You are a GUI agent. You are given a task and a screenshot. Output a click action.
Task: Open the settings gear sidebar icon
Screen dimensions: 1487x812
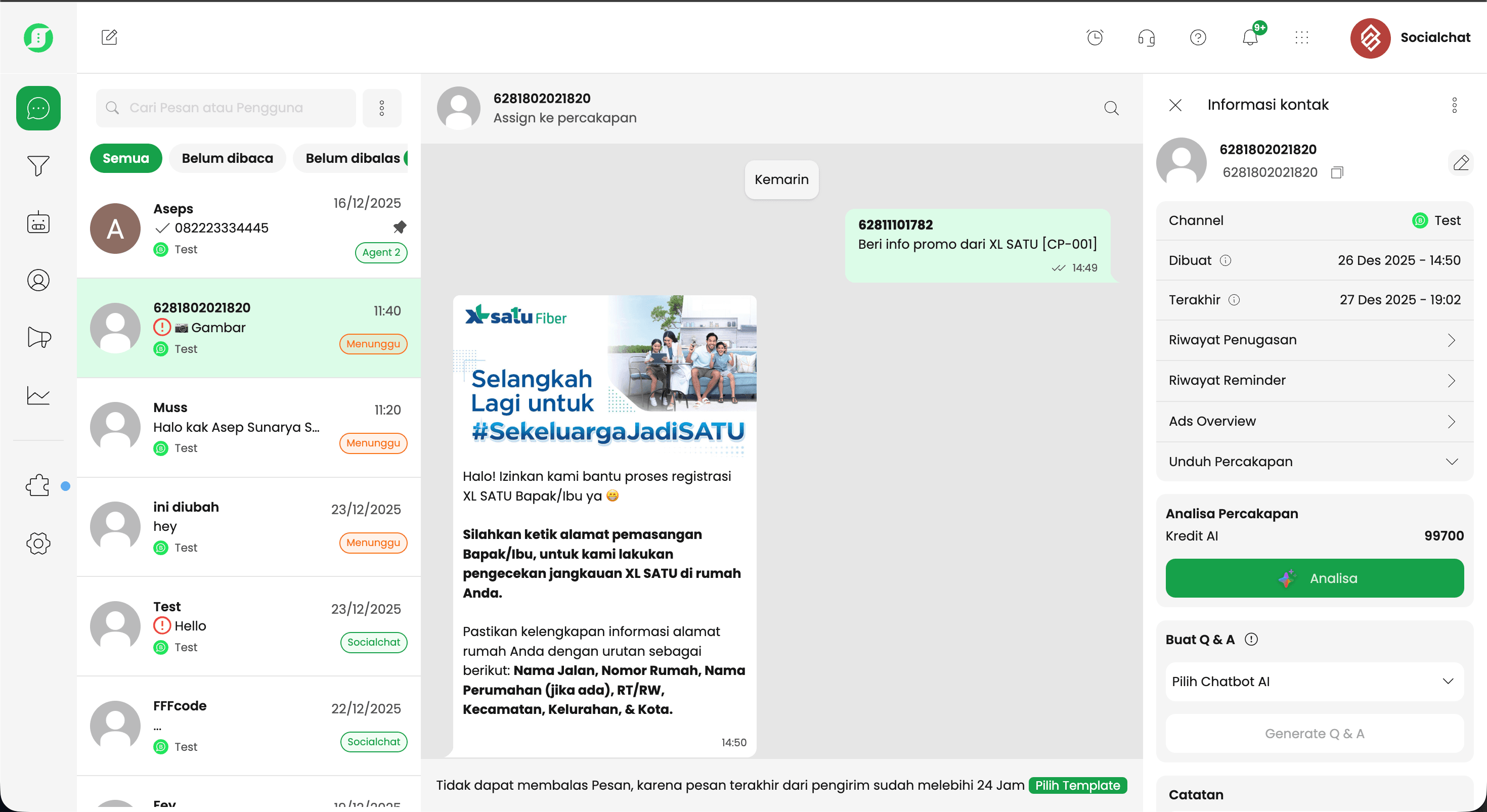[38, 543]
